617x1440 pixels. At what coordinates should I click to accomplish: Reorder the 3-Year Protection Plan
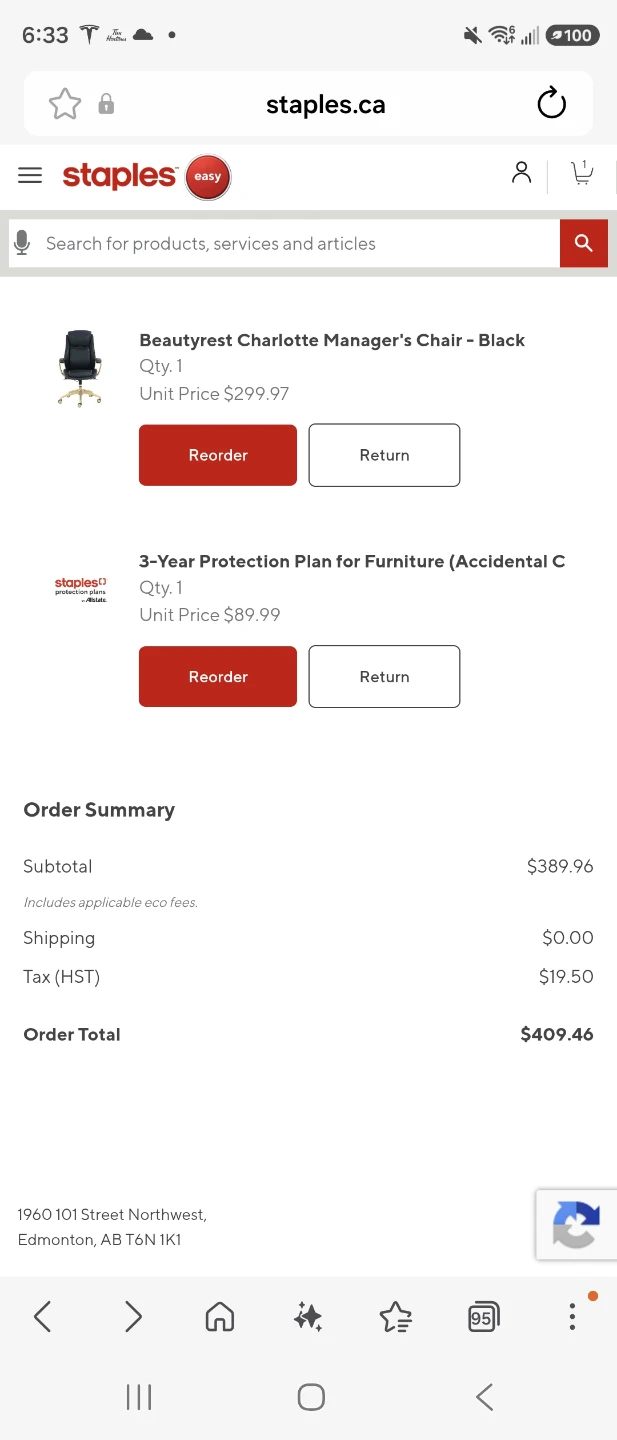218,677
